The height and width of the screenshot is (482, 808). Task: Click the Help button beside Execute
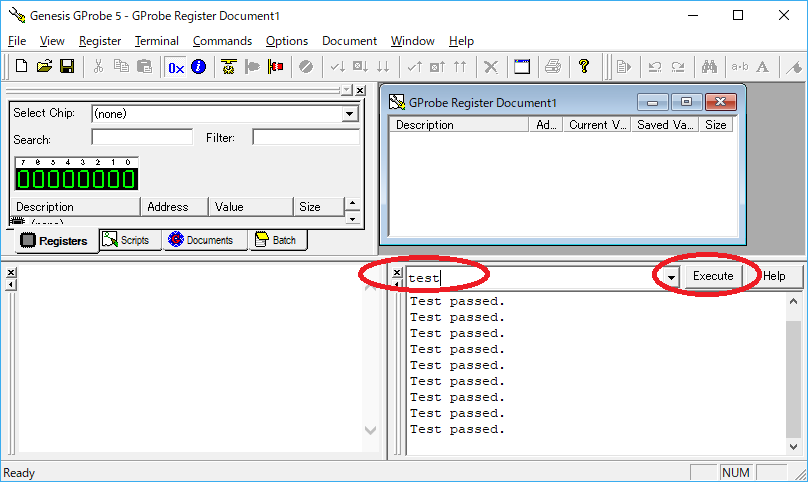[x=774, y=276]
